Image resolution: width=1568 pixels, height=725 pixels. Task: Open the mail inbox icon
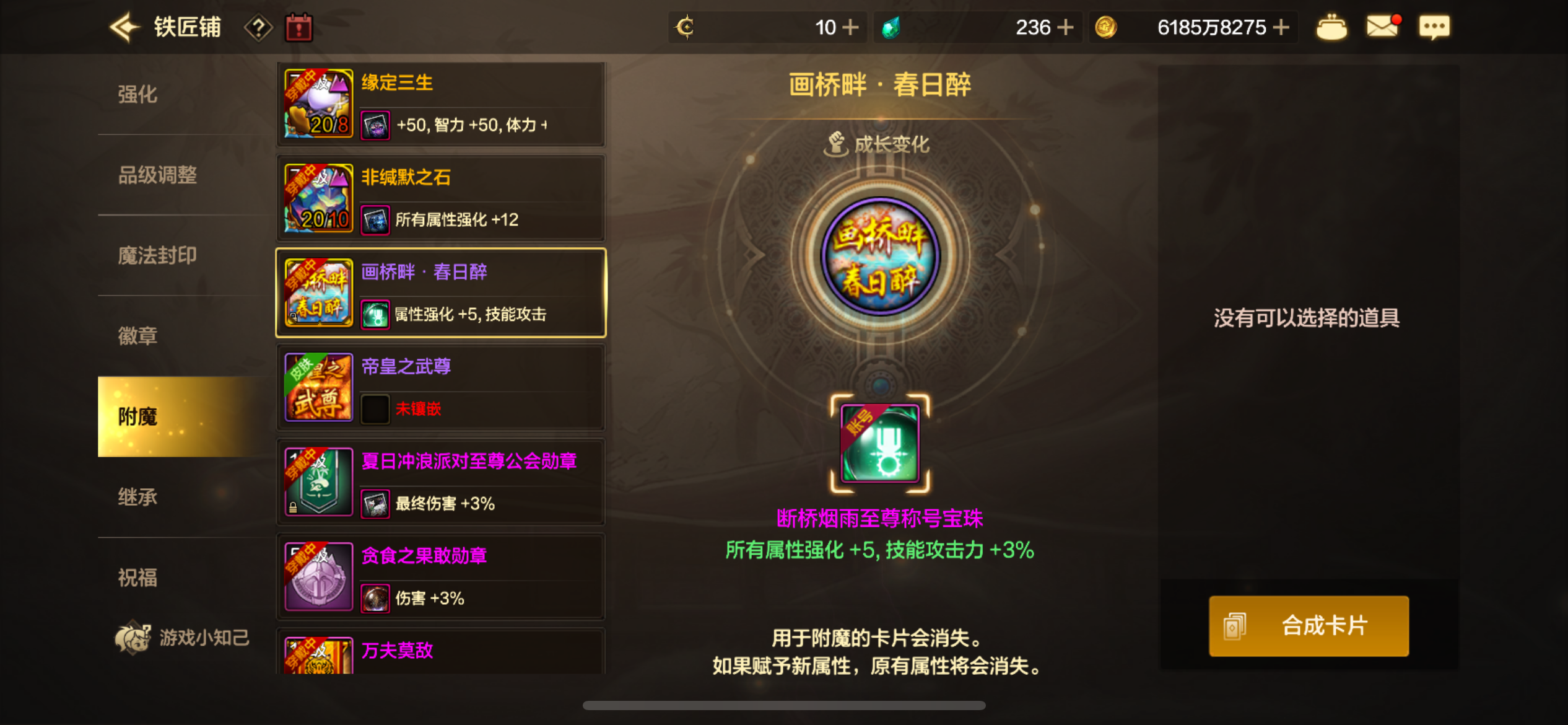(x=1383, y=26)
